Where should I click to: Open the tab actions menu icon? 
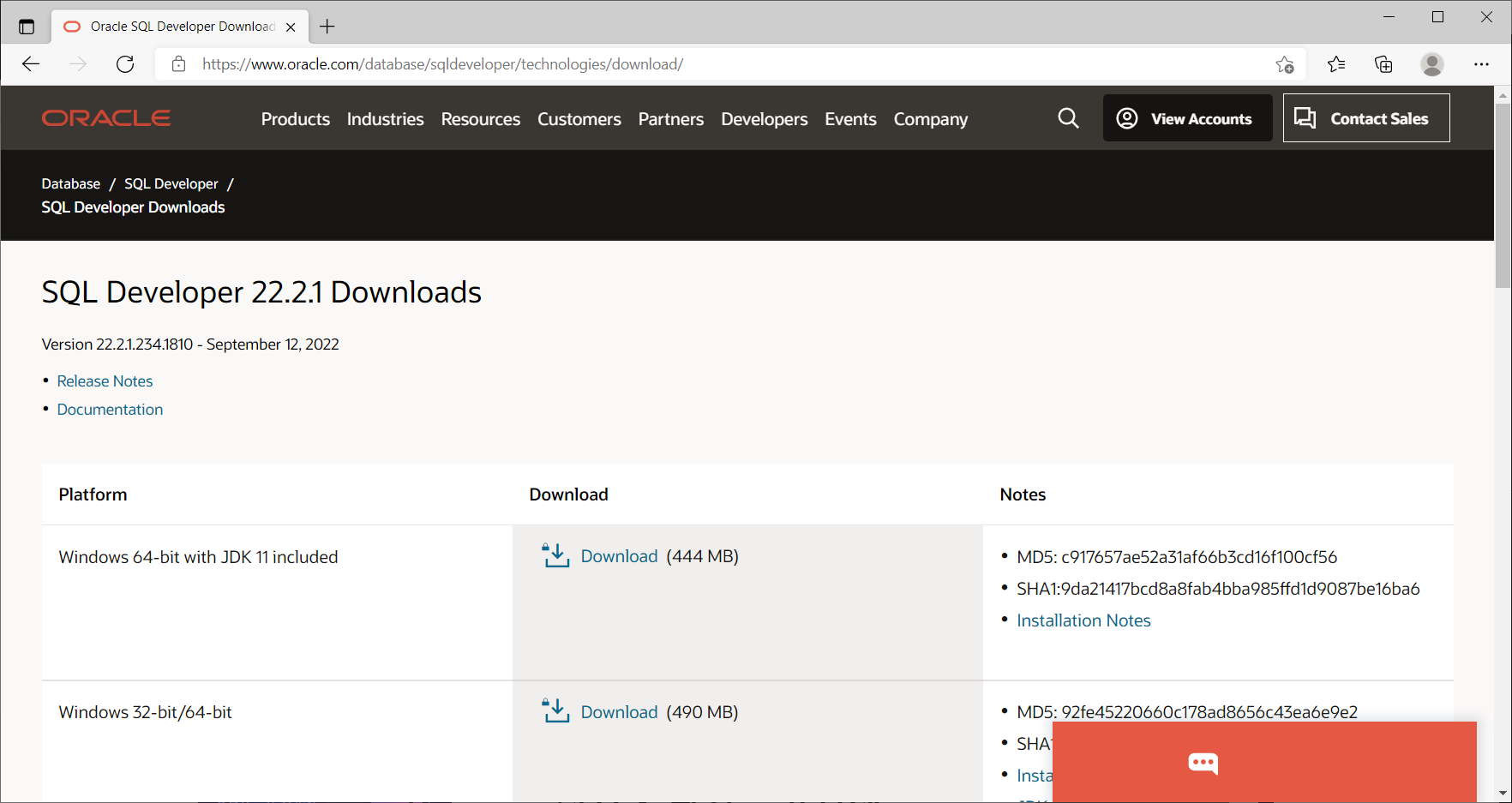click(x=27, y=27)
